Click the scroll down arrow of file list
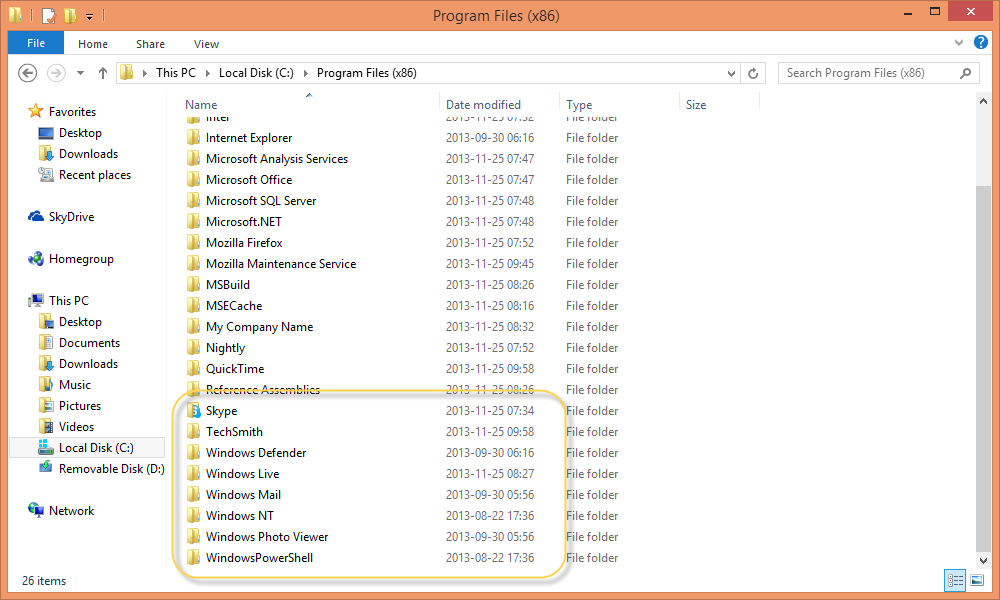1000x600 pixels. coord(983,560)
